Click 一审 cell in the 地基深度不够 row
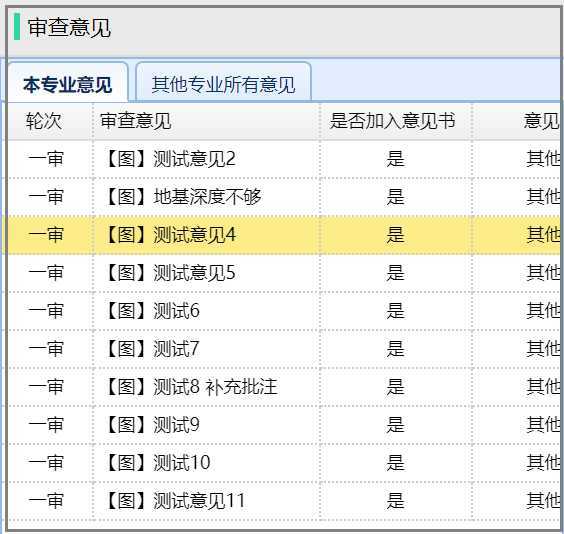Viewport: 564px width, 534px height. pyautogui.click(x=46, y=197)
